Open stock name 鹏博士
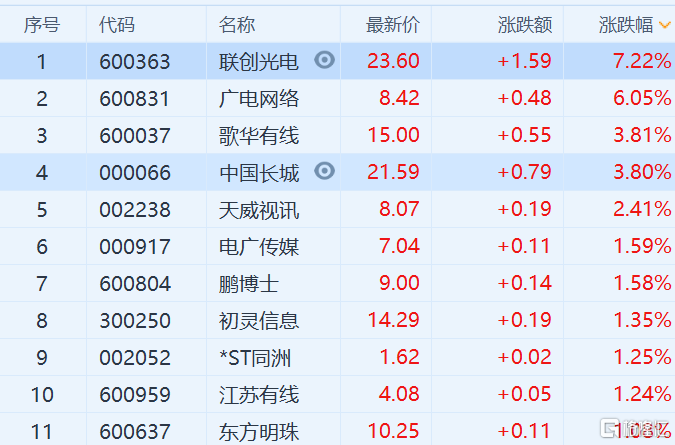Viewport: 675px width, 445px height. tap(248, 284)
